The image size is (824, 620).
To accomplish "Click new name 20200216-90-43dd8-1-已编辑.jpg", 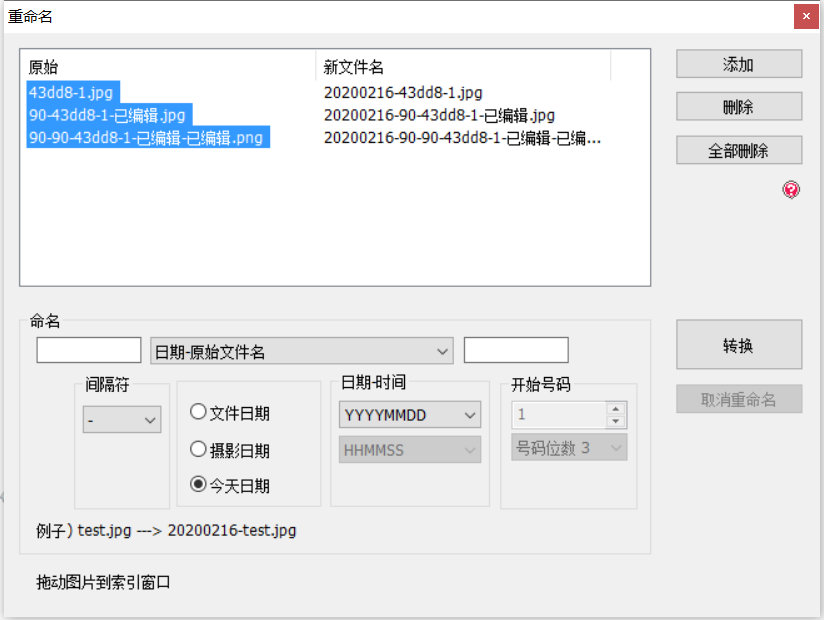I will click(x=439, y=115).
